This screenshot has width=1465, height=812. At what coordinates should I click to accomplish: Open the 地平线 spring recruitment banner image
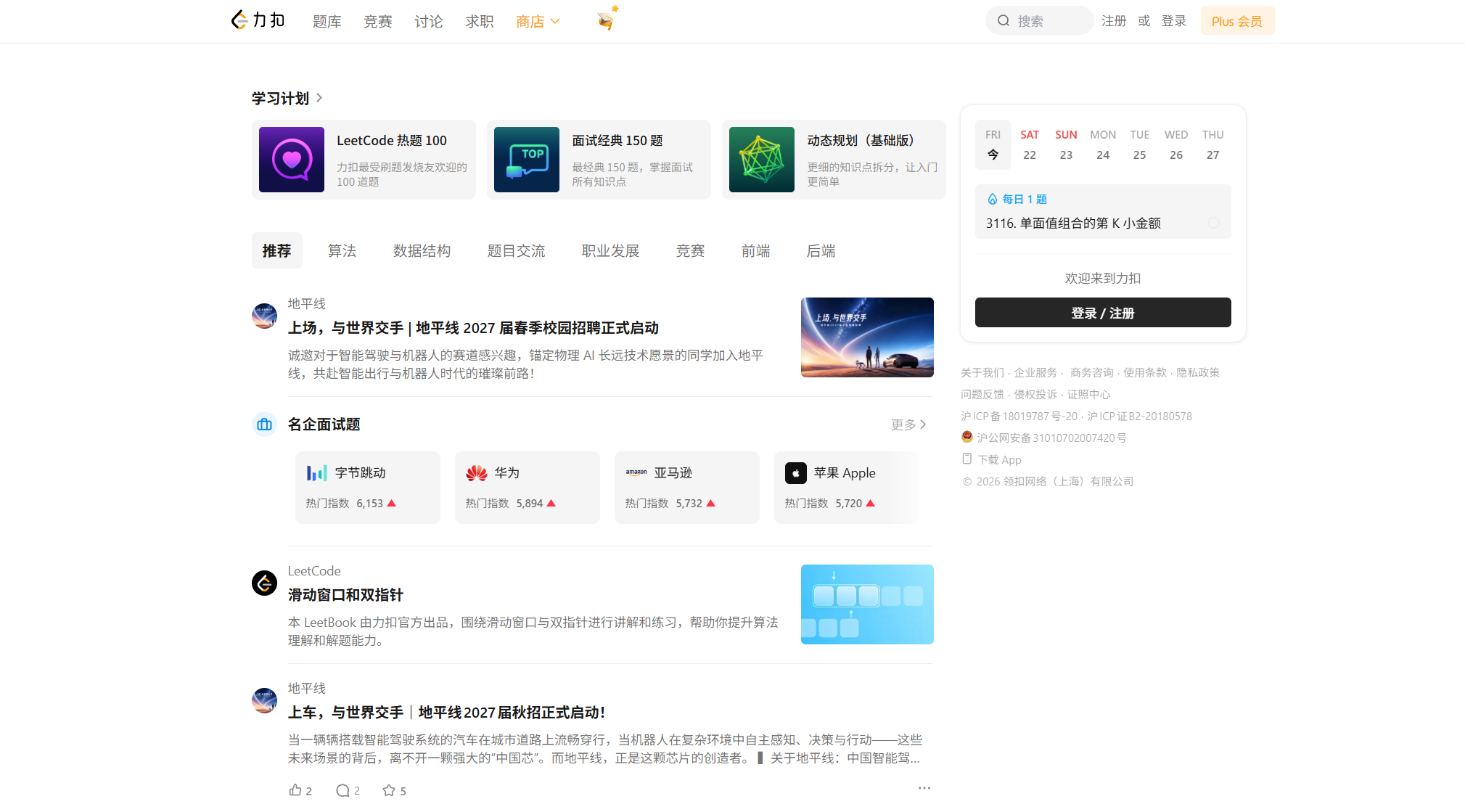[867, 337]
